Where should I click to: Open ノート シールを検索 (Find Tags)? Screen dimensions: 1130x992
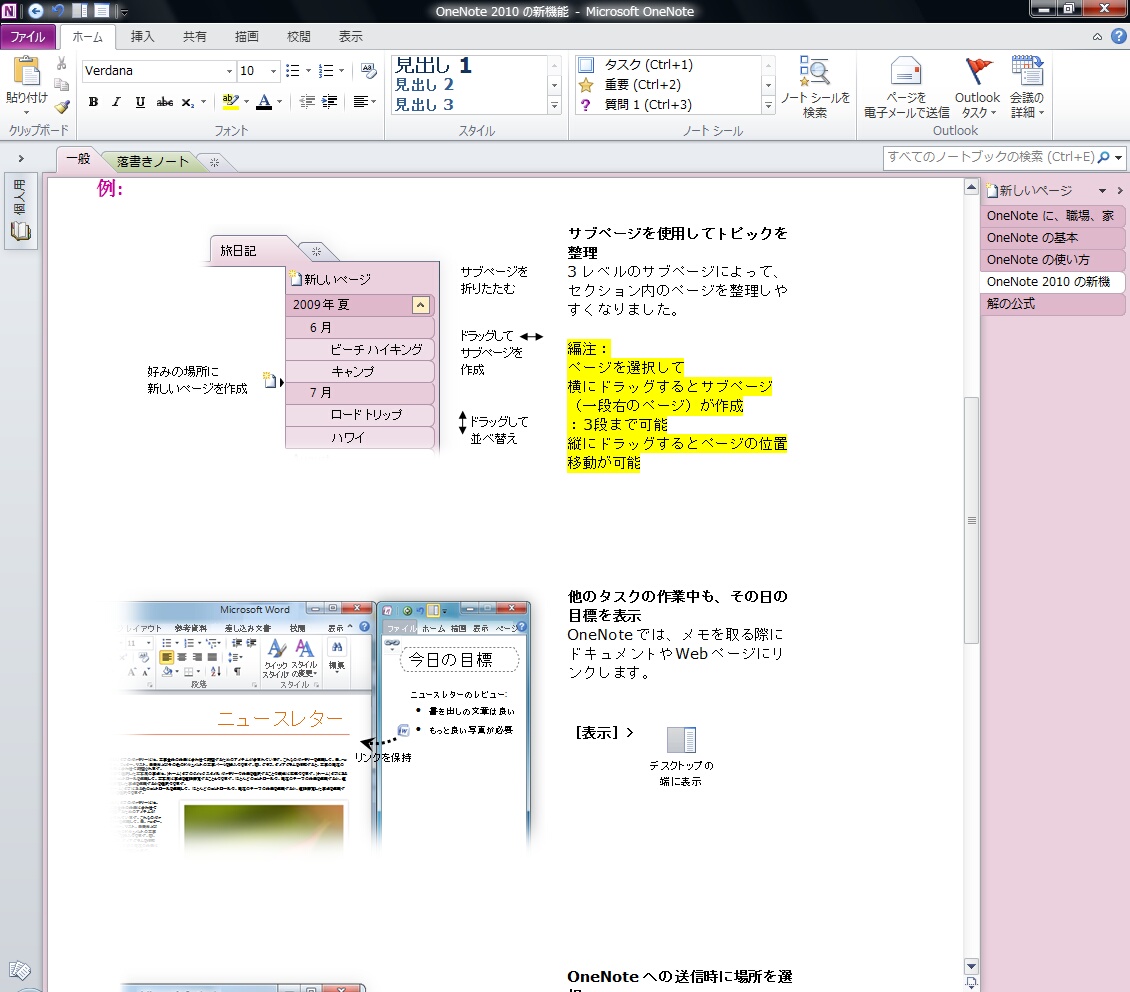[x=815, y=86]
